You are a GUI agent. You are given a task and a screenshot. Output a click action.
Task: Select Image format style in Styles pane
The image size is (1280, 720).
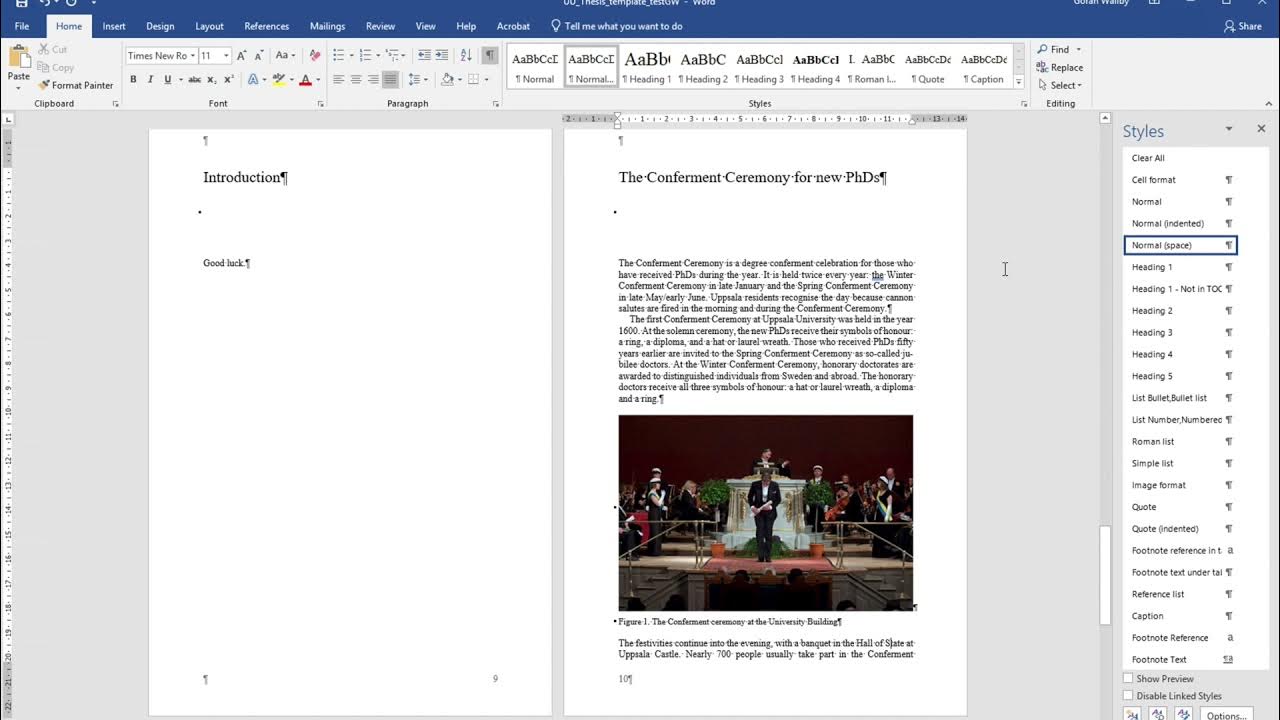click(1180, 485)
